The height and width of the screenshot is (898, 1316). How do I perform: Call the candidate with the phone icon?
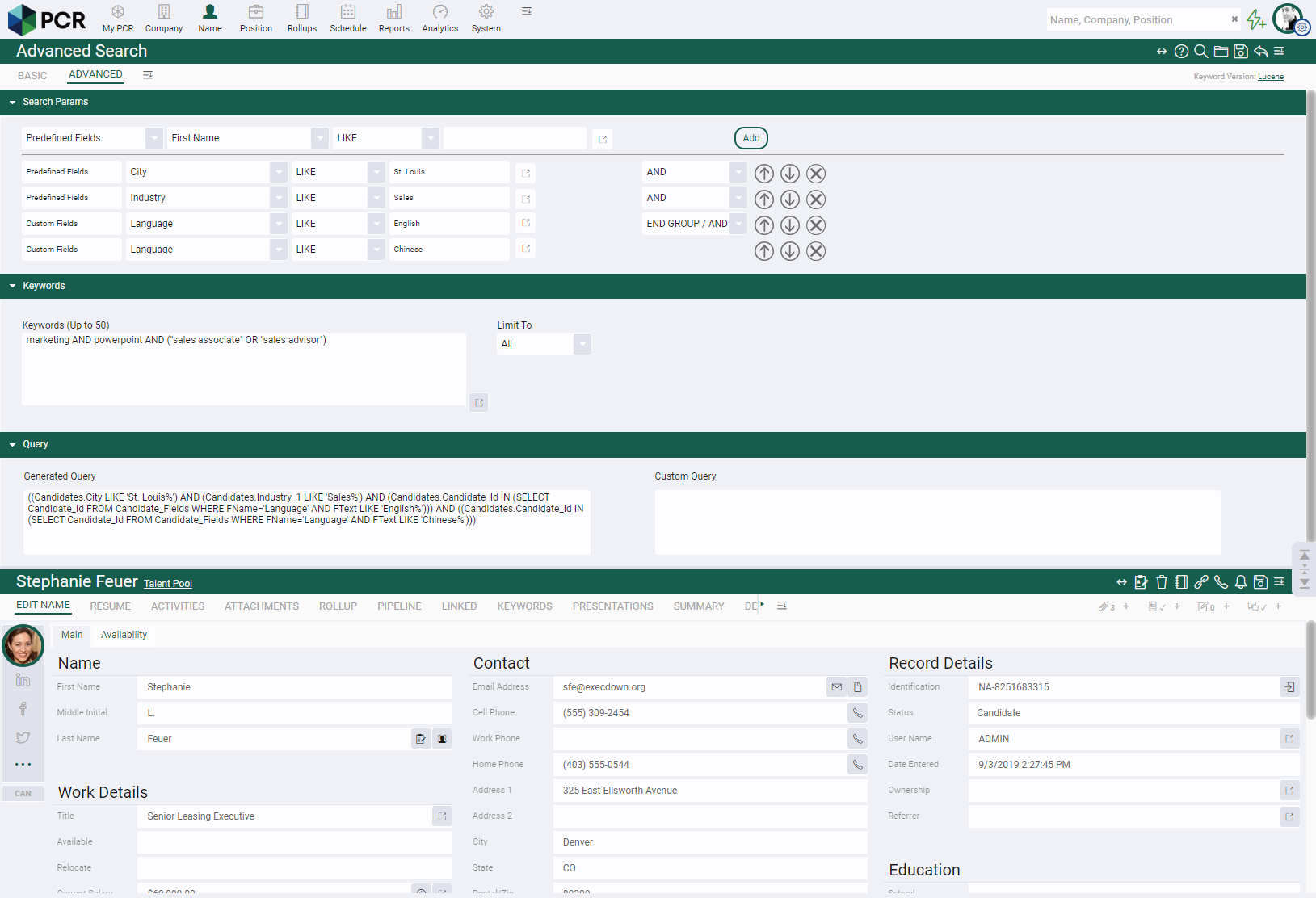(x=1221, y=581)
